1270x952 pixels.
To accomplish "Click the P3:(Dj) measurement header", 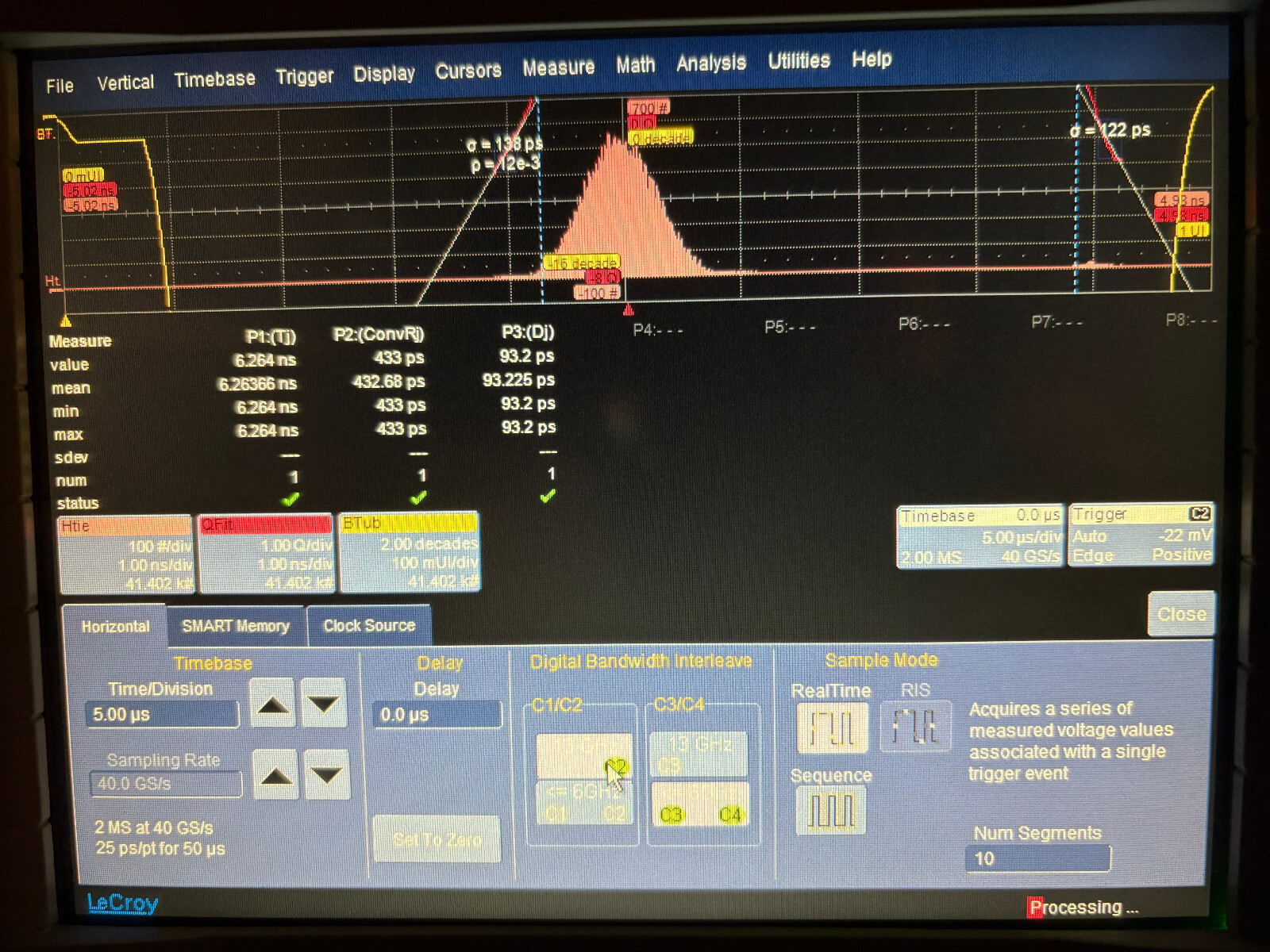I will (528, 332).
